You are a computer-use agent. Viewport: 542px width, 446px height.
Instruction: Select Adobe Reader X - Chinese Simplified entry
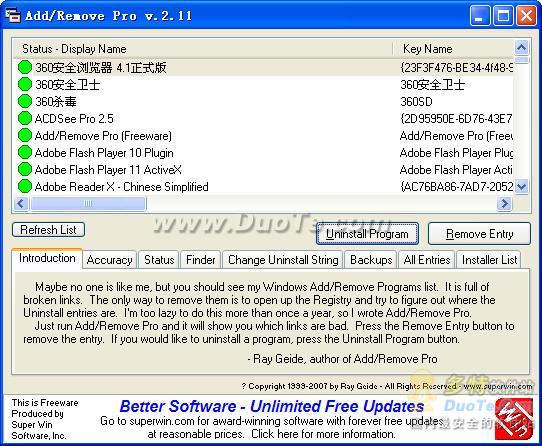coord(122,187)
